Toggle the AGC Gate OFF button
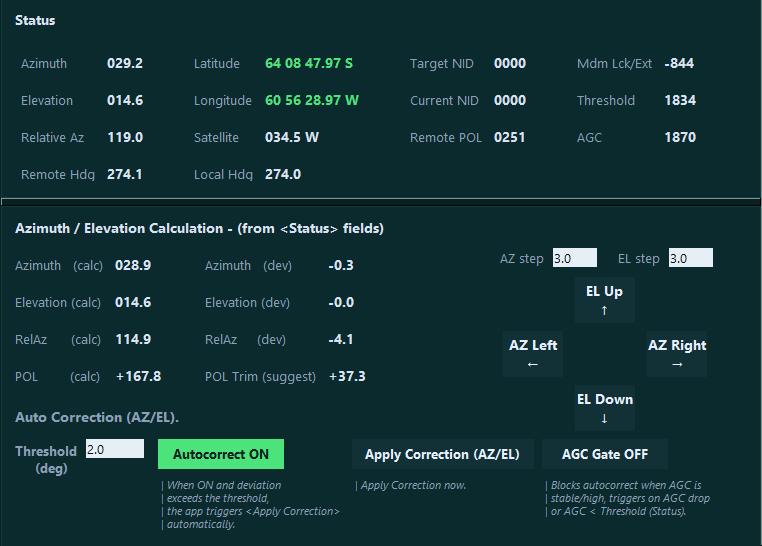This screenshot has width=762, height=546. point(605,454)
